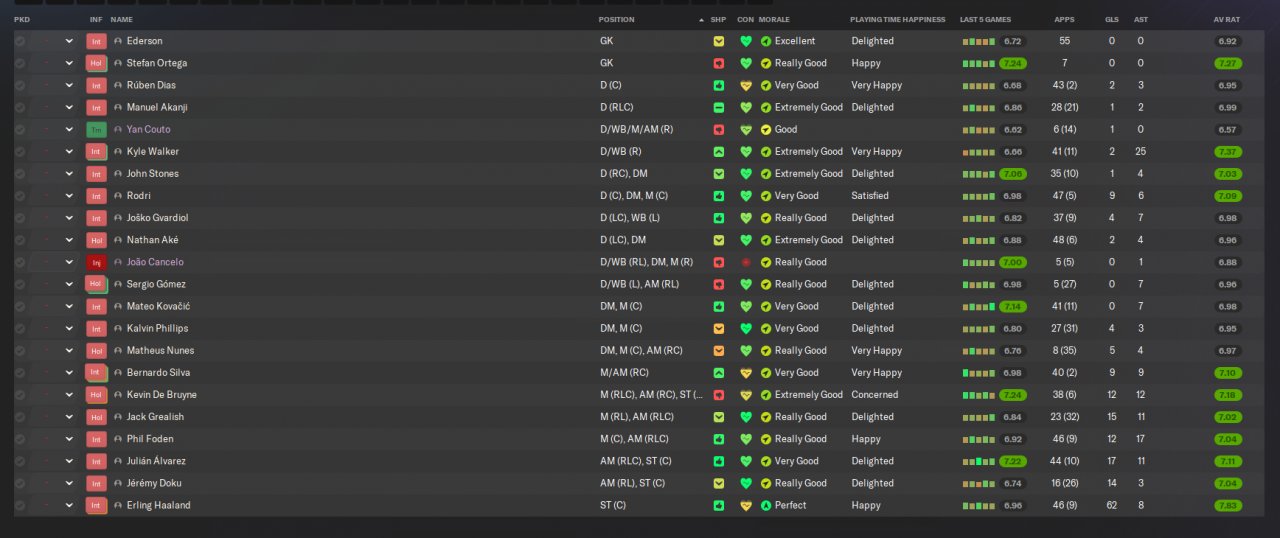Open Kevin De Bruyne's player profile
Viewport: 1280px width, 538px height.
[x=162, y=395]
